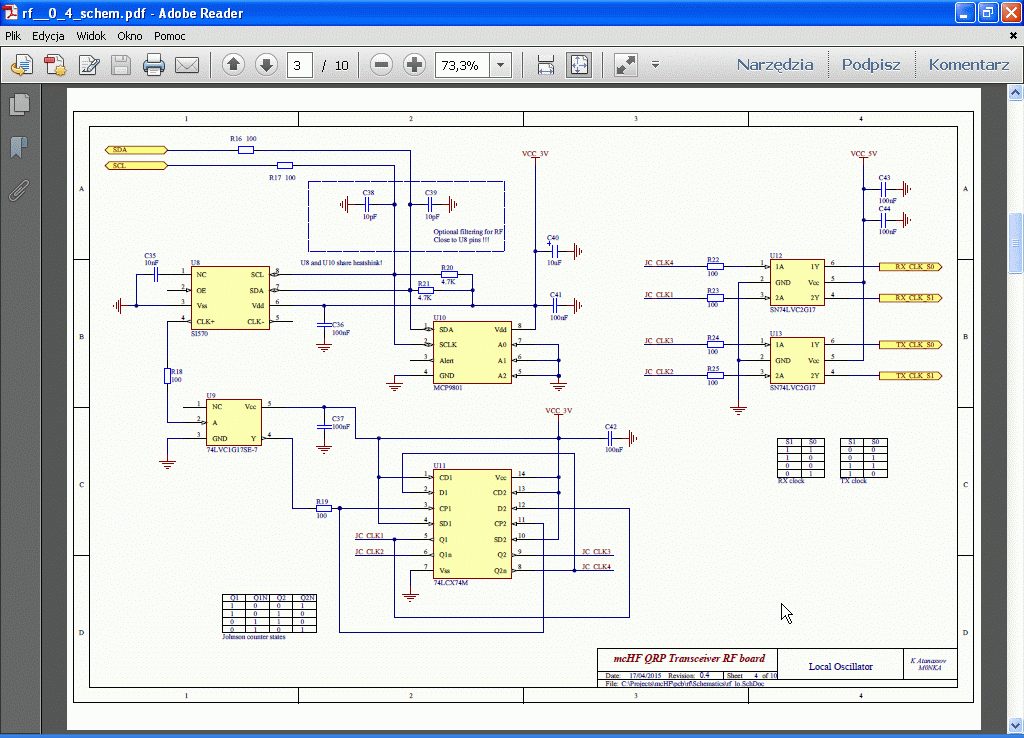1024x738 pixels.
Task: Toggle fit one full page view
Action: pos(579,66)
